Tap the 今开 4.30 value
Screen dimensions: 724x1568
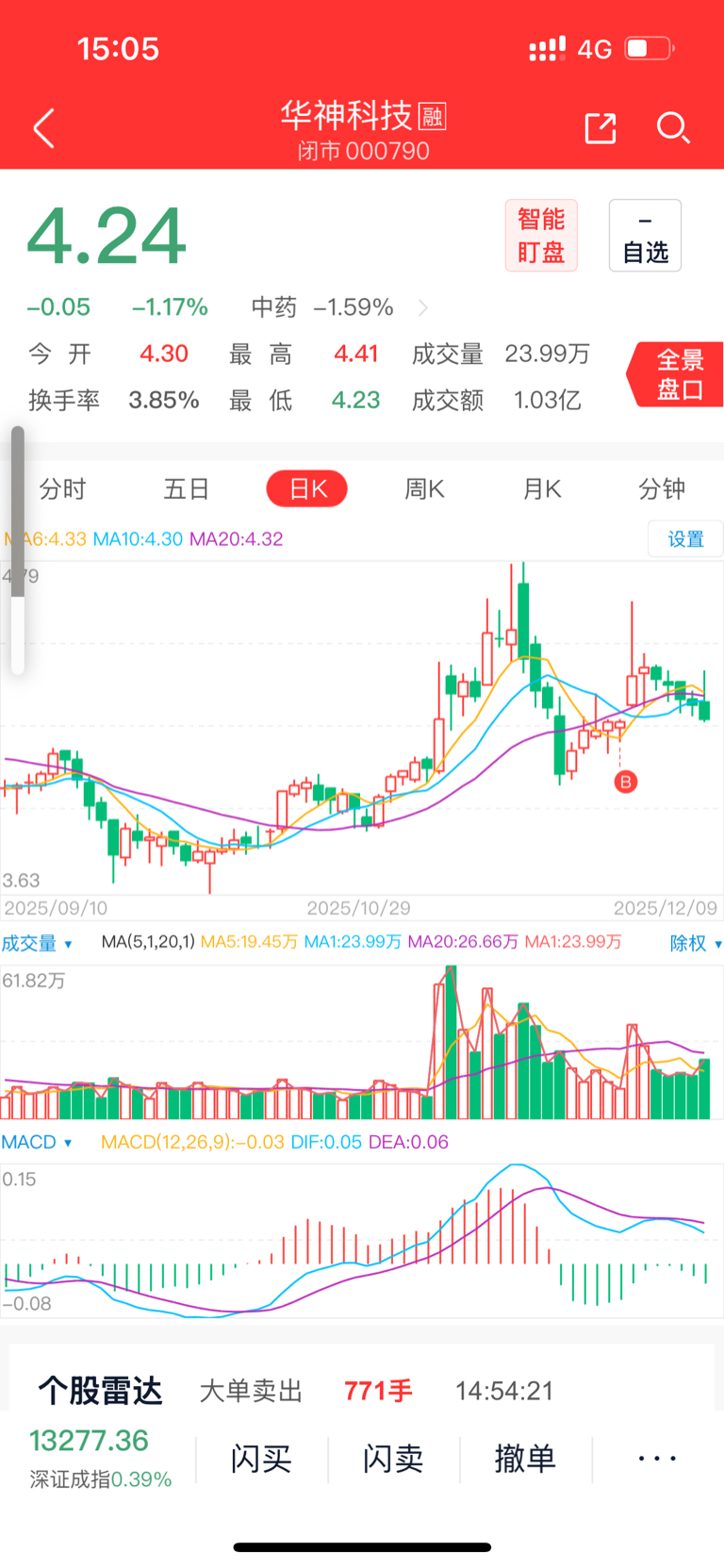(x=164, y=354)
